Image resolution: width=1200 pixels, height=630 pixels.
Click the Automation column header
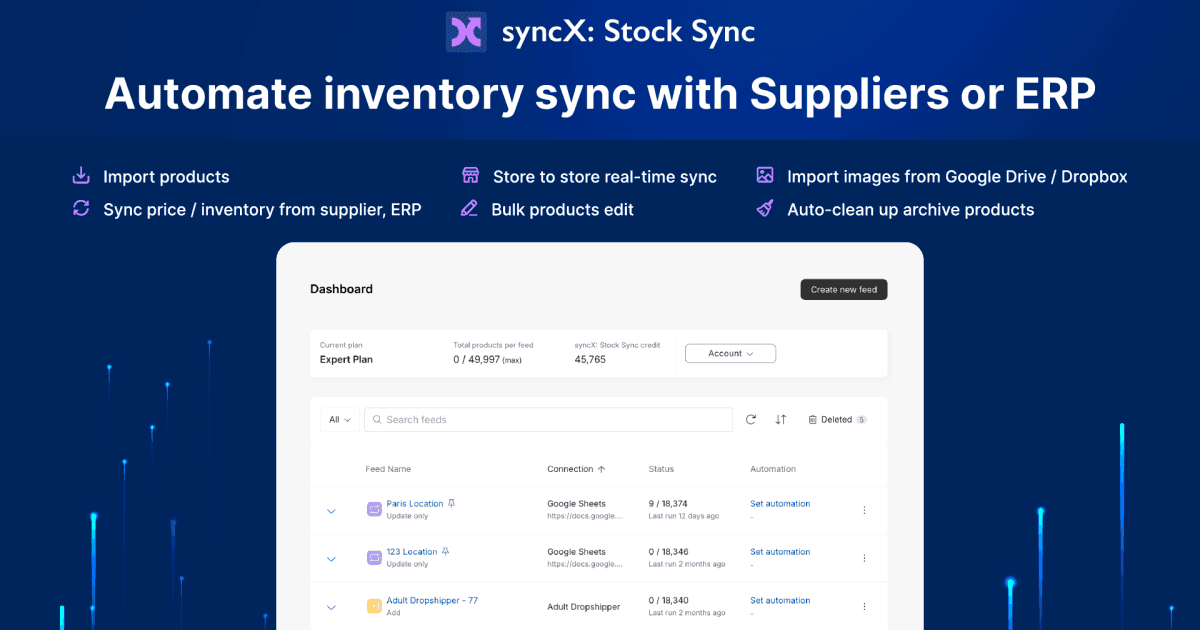[773, 469]
